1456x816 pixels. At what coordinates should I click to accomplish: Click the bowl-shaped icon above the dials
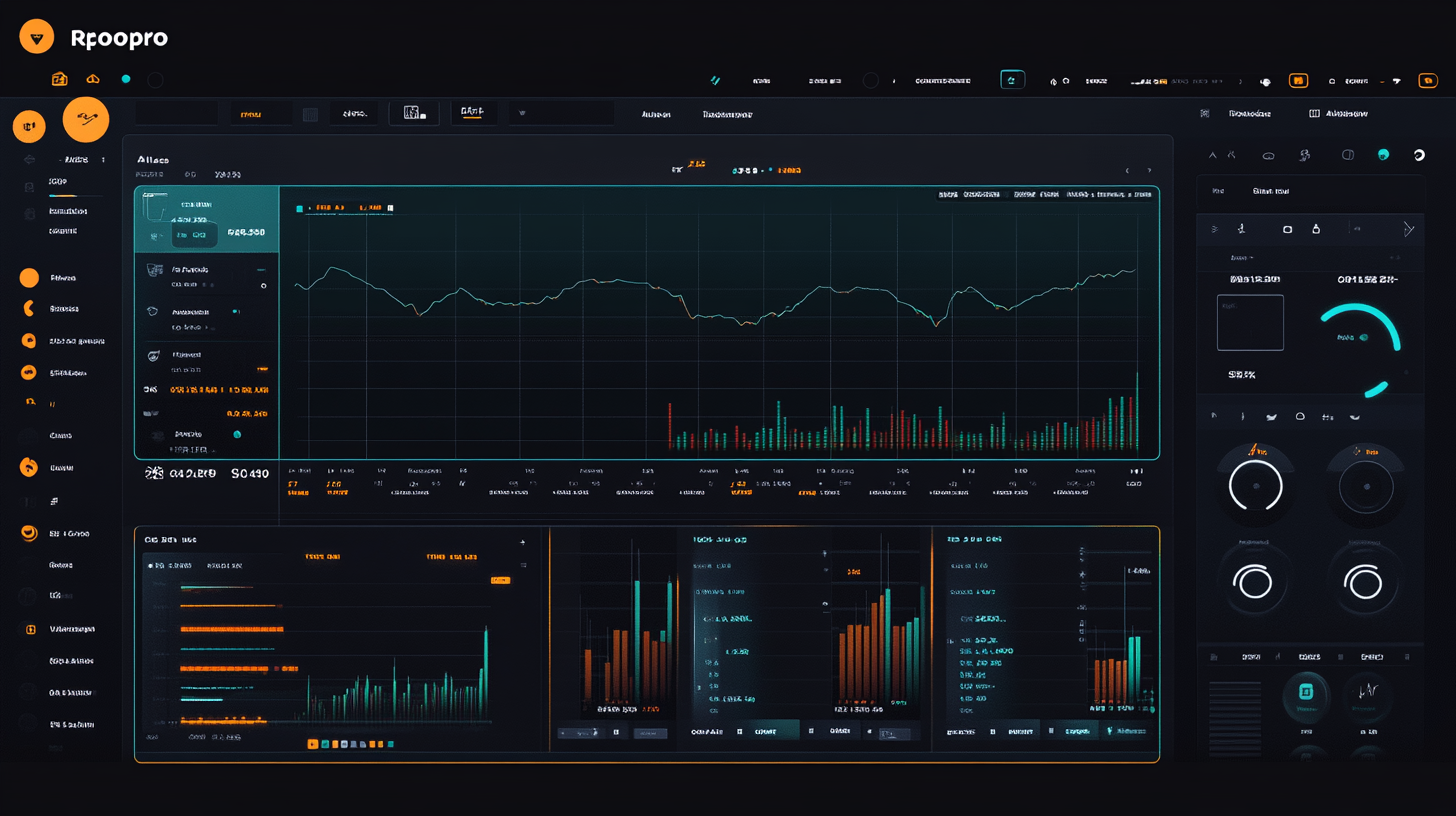tap(1355, 416)
